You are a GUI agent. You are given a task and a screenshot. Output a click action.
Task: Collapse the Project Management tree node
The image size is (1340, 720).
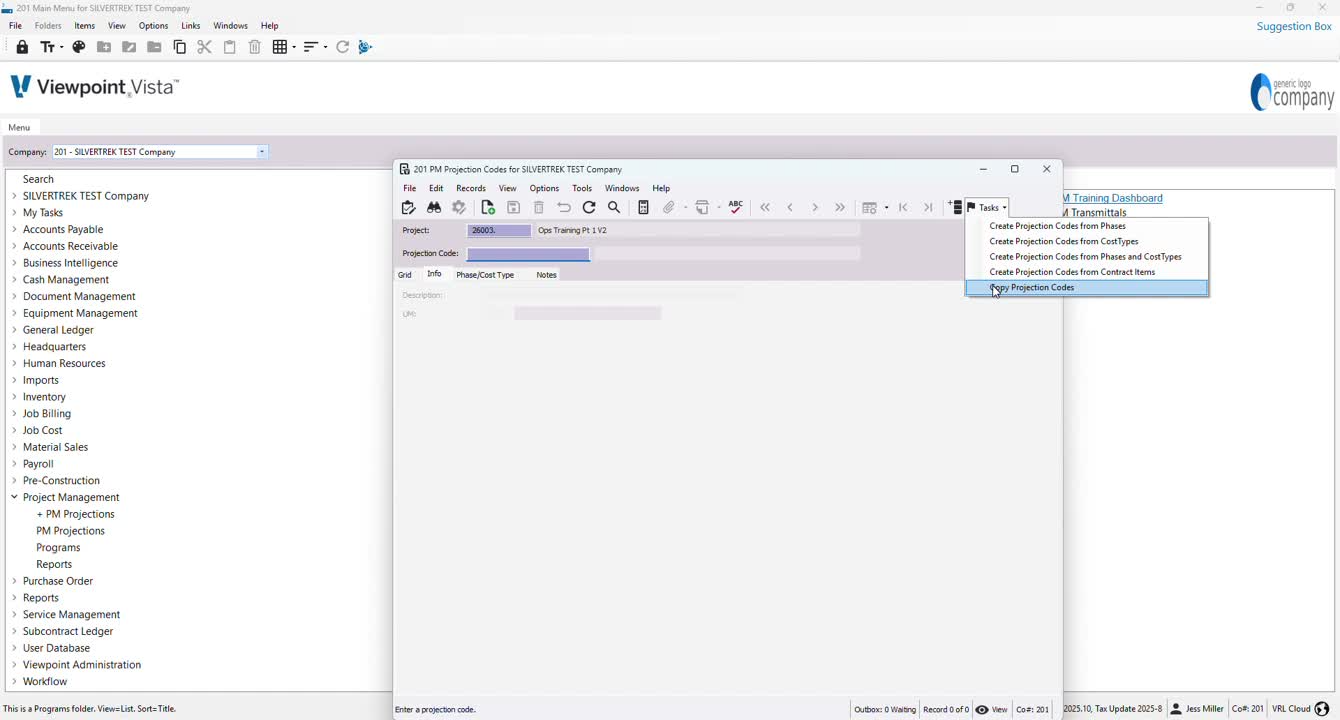14,497
